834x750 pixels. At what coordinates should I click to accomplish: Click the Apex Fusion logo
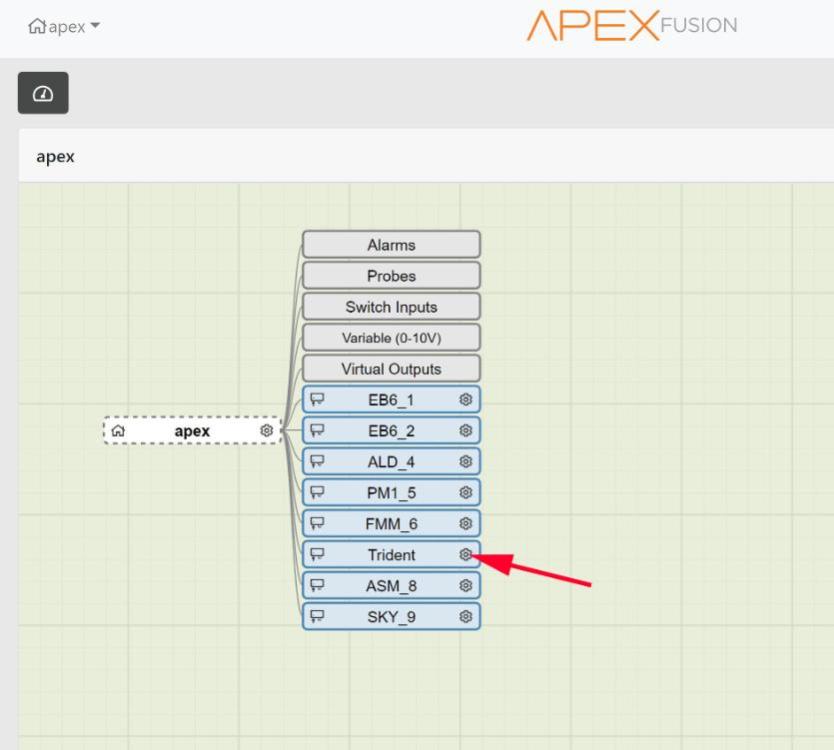(x=631, y=26)
